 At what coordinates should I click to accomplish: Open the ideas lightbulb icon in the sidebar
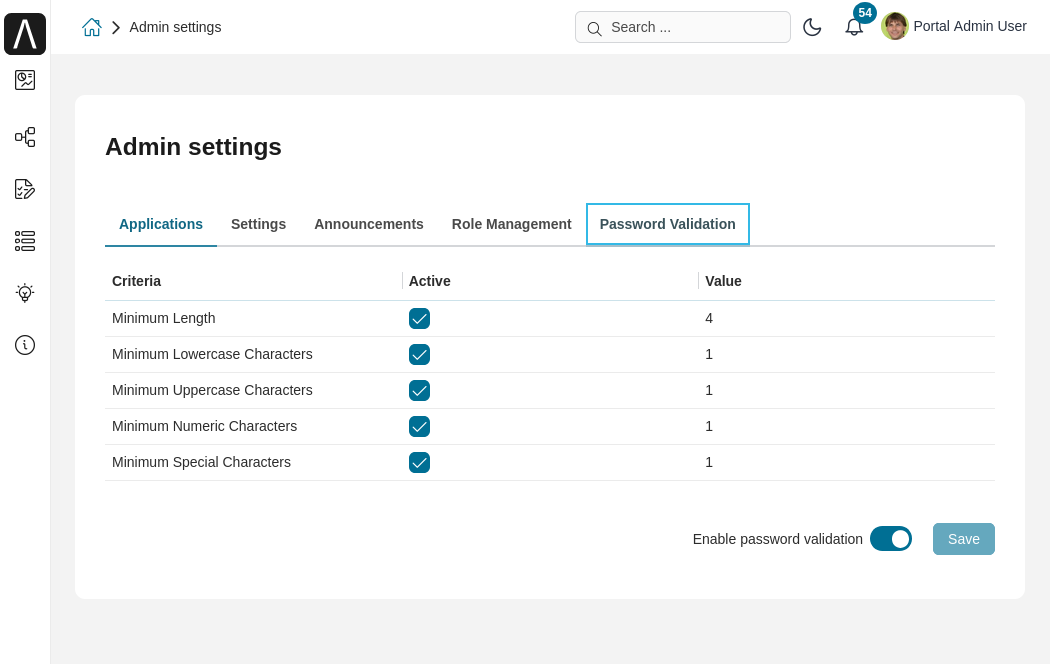click(25, 293)
